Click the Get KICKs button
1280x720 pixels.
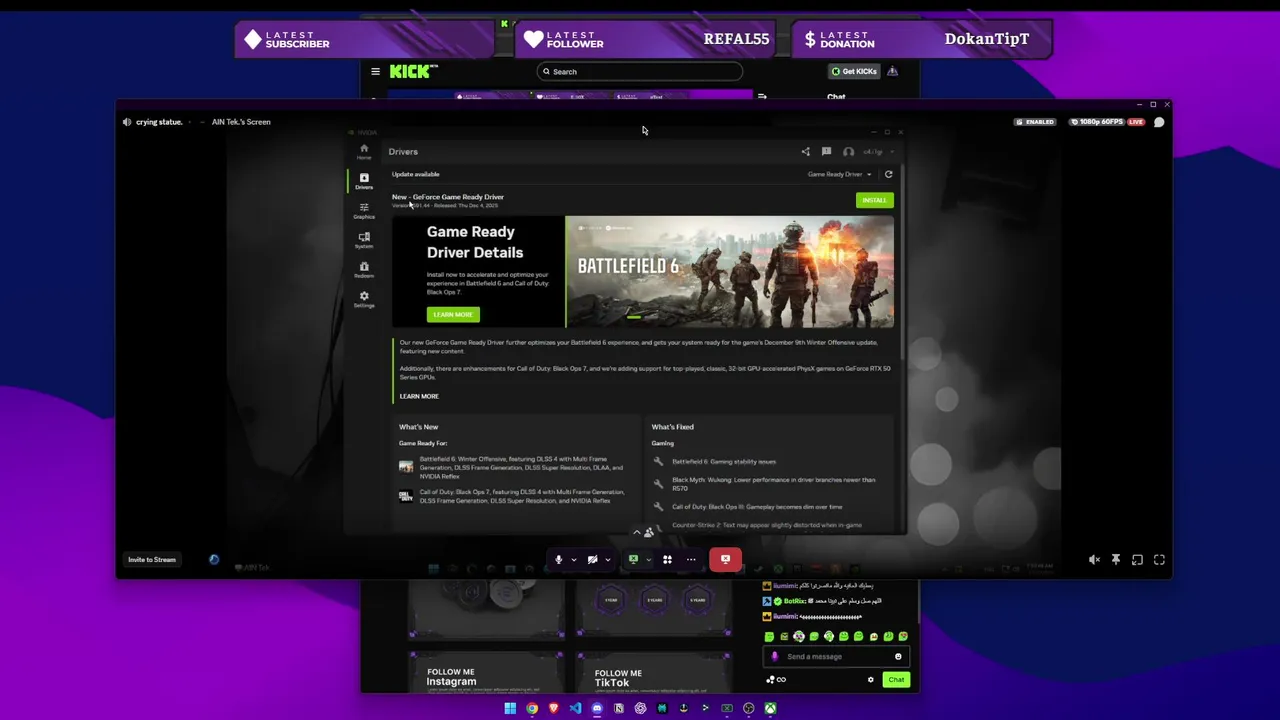[x=854, y=71]
